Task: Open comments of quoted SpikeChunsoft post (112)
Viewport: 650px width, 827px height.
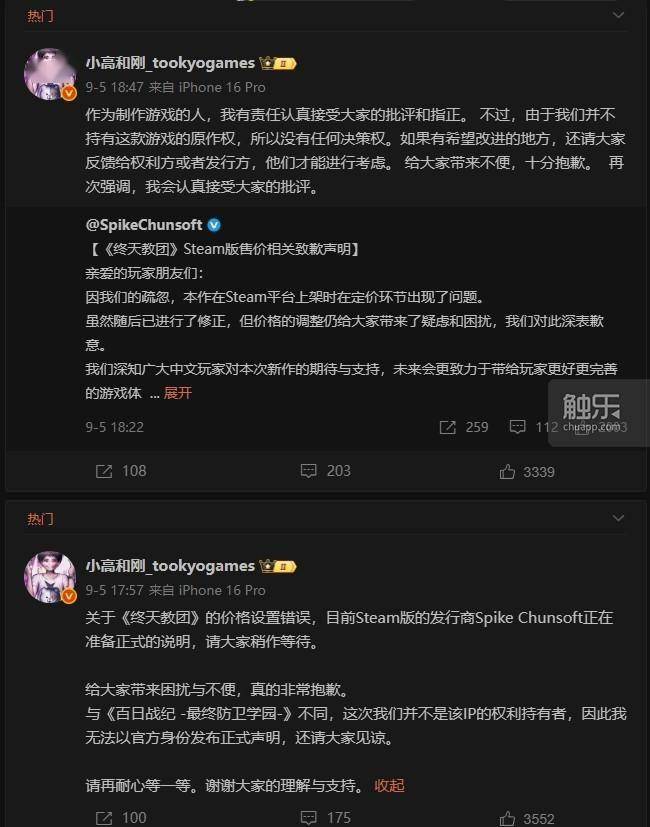Action: pos(533,427)
